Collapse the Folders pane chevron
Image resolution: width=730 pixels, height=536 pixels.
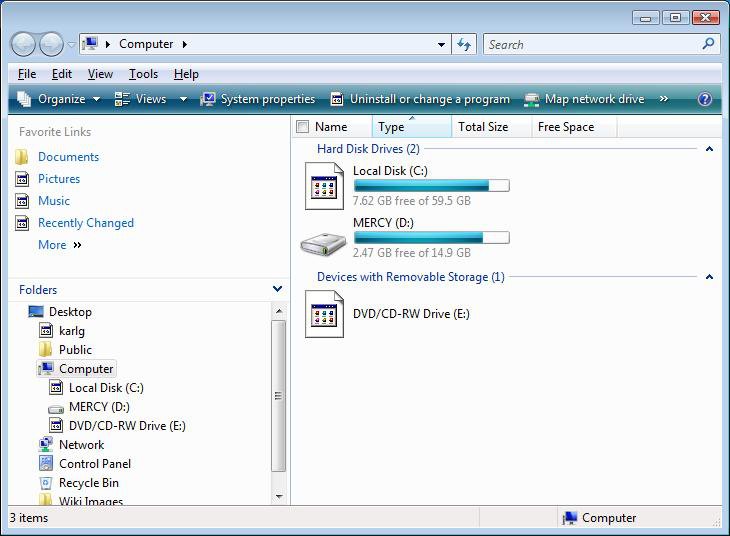(x=277, y=289)
